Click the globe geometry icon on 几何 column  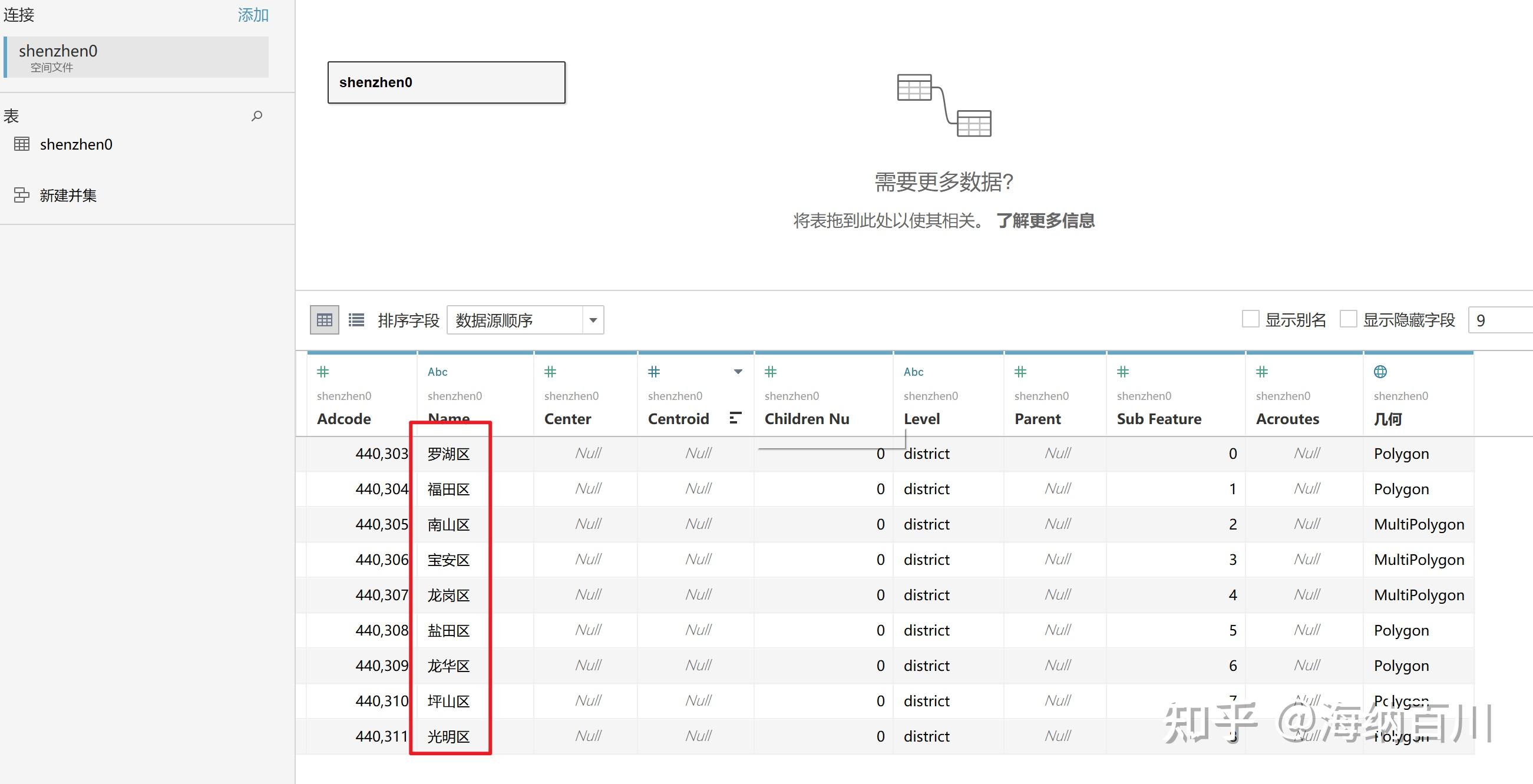[x=1380, y=372]
